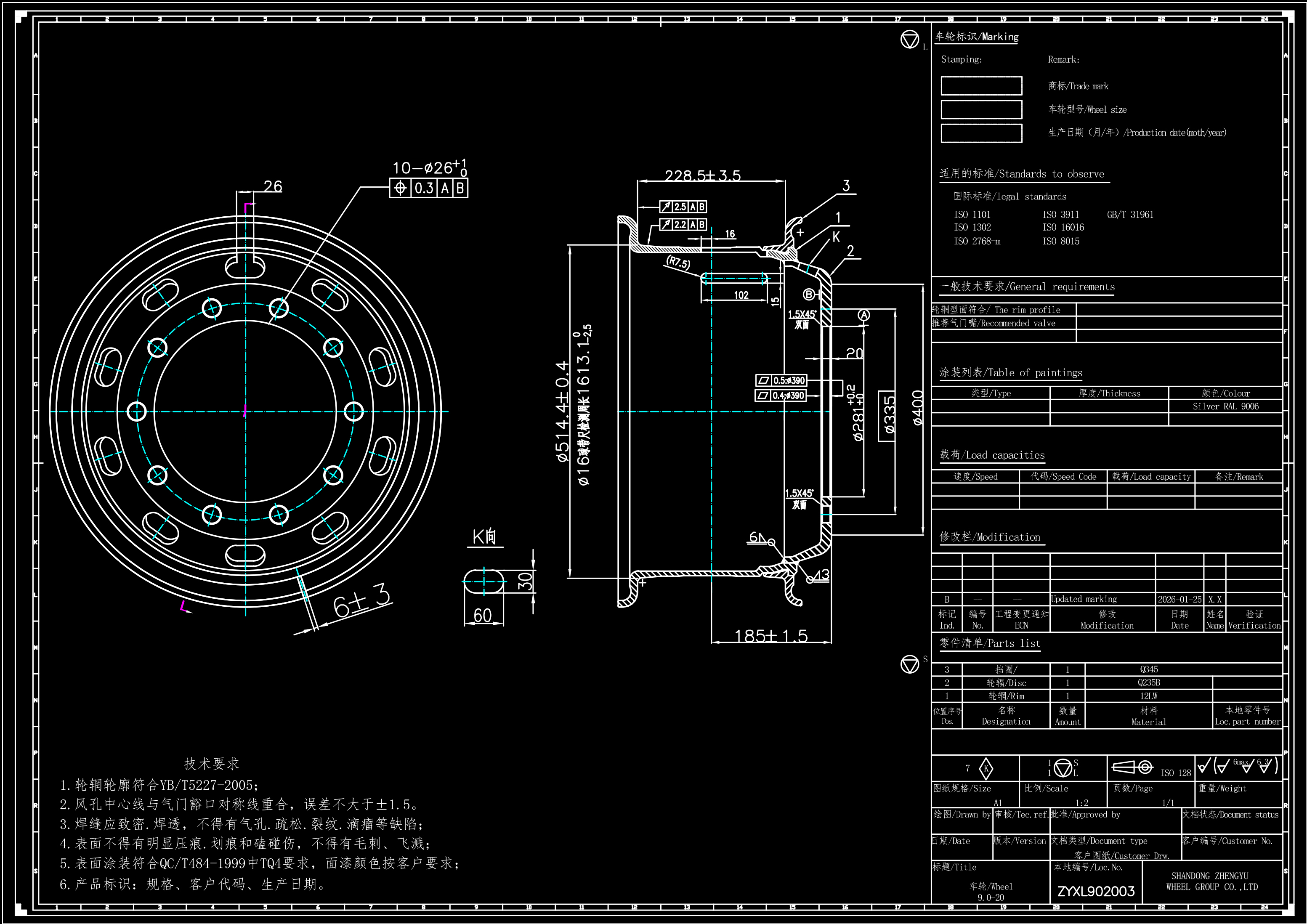Click the K向 view label

pos(484,536)
